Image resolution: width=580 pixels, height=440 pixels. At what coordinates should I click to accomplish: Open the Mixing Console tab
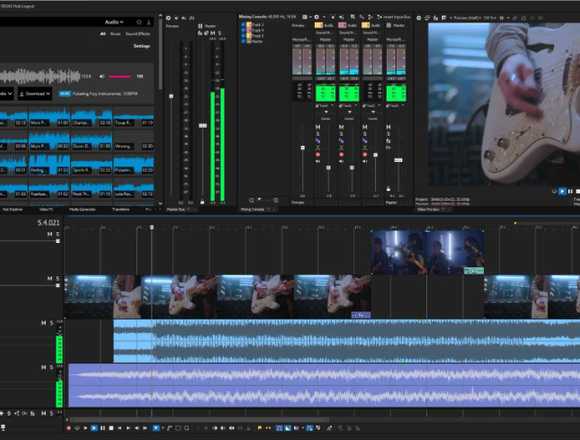tap(253, 209)
